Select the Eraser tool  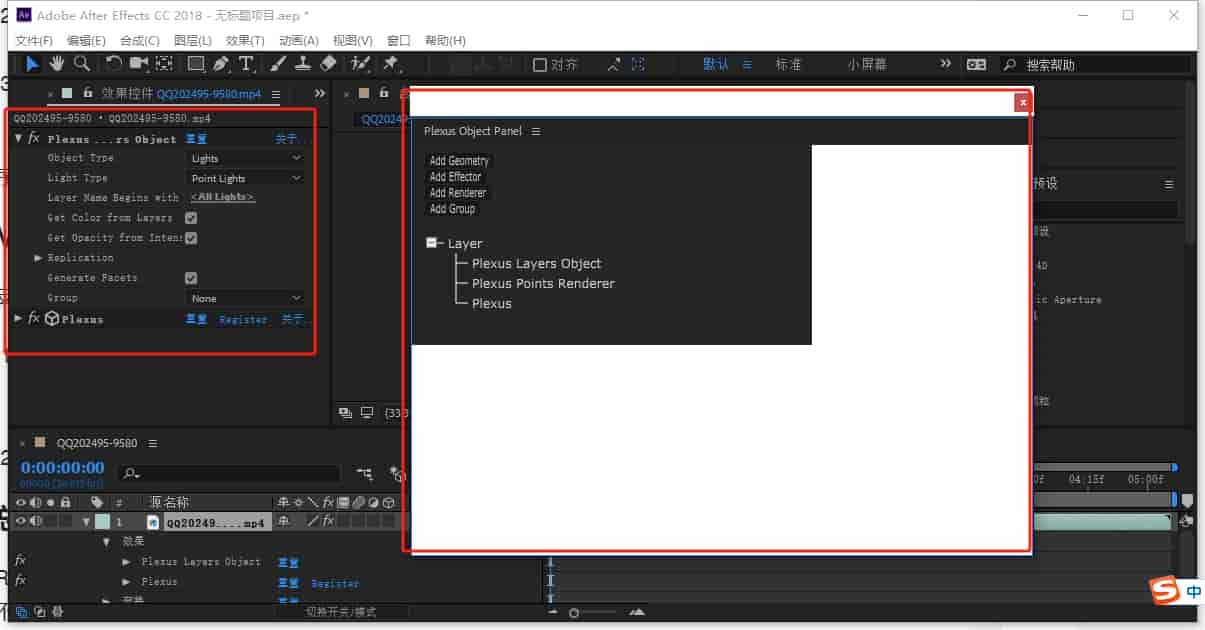click(328, 64)
